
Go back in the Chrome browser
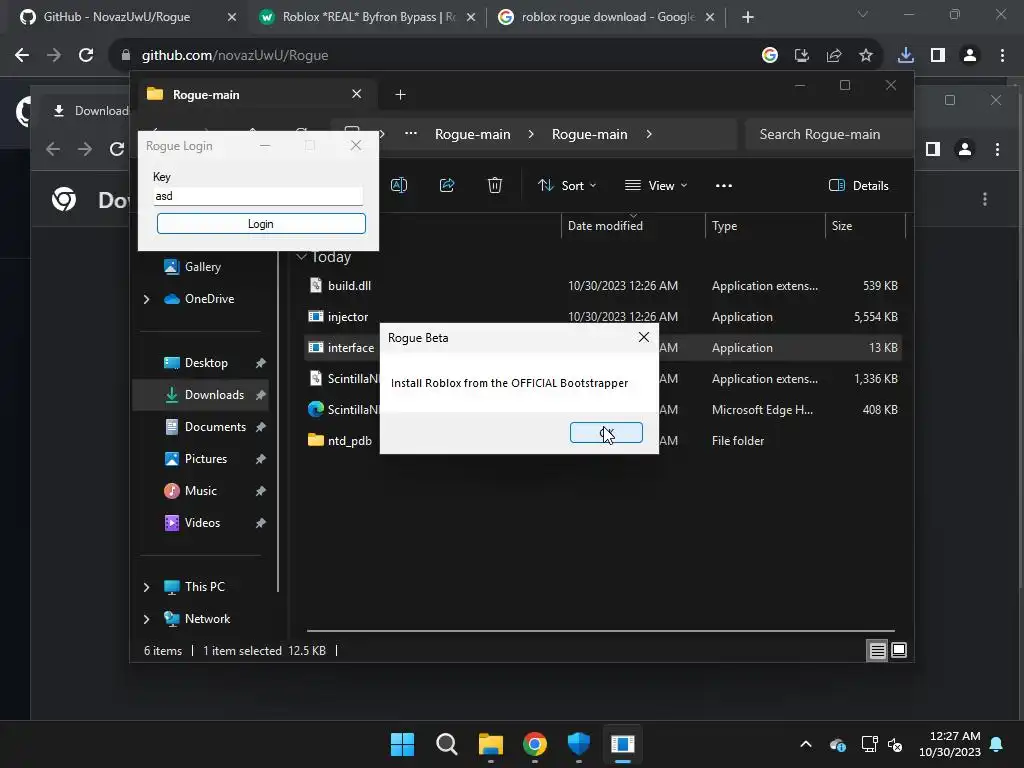[22, 56]
